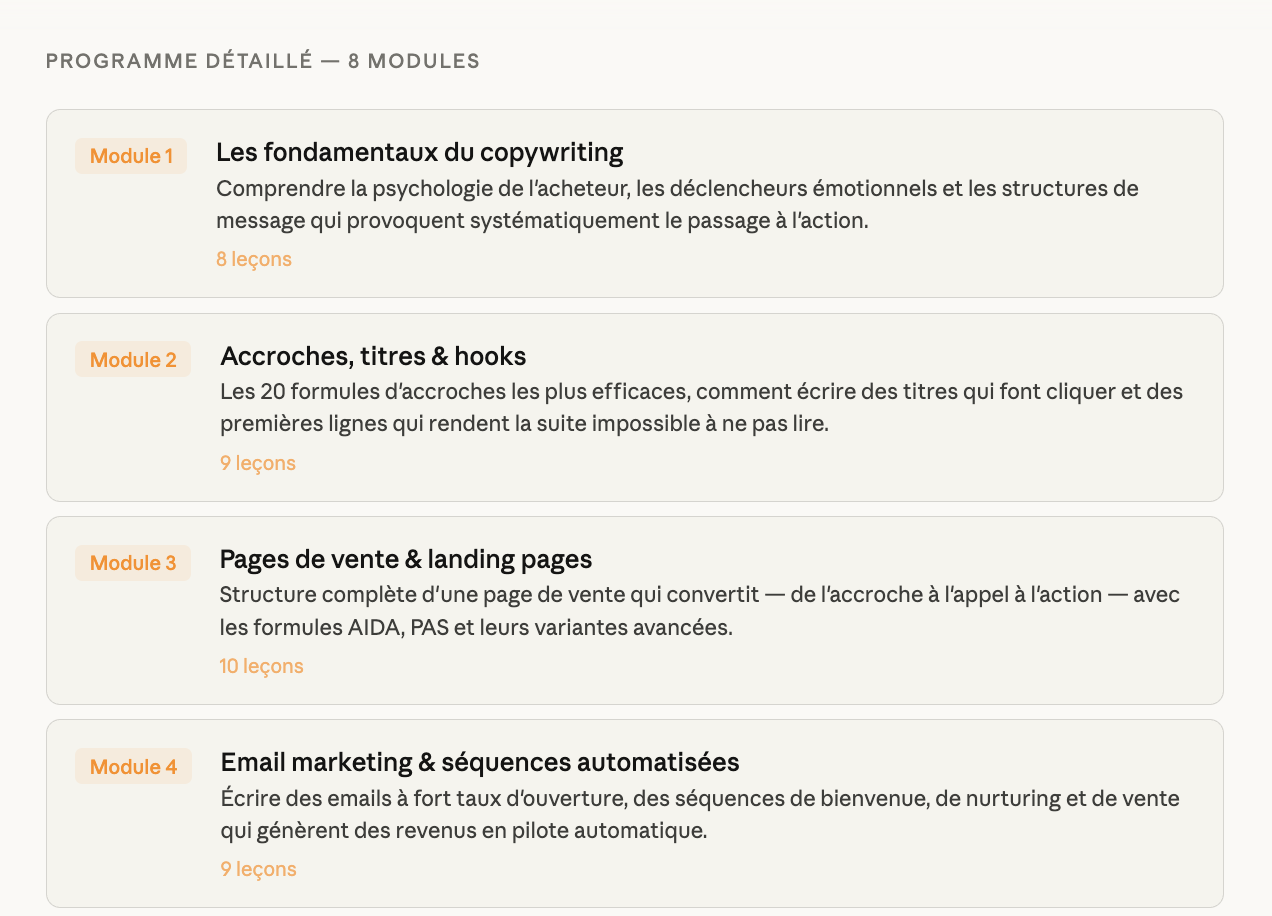Select the Module 4 badge label
The height and width of the screenshot is (916, 1272).
tap(133, 767)
